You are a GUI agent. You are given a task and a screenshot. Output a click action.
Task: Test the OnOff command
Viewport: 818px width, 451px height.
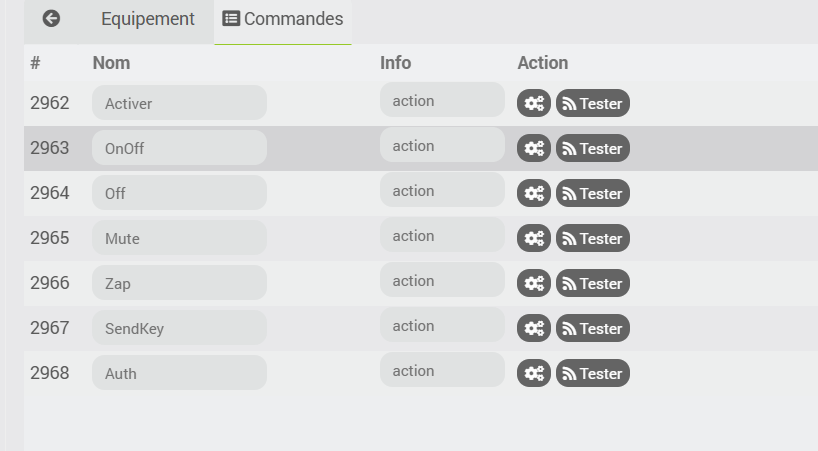(593, 148)
